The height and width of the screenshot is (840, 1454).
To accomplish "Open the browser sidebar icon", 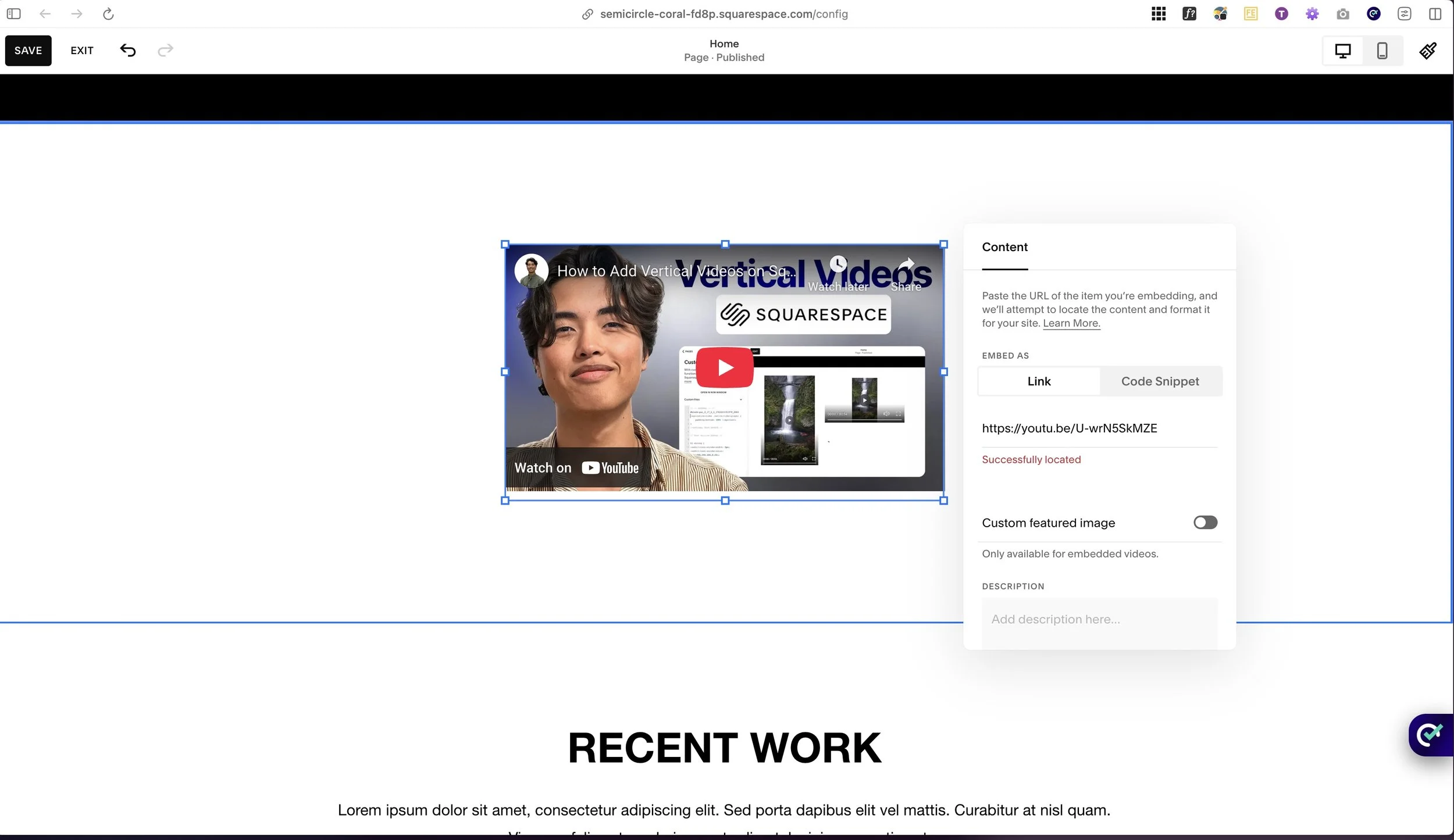I will [14, 13].
